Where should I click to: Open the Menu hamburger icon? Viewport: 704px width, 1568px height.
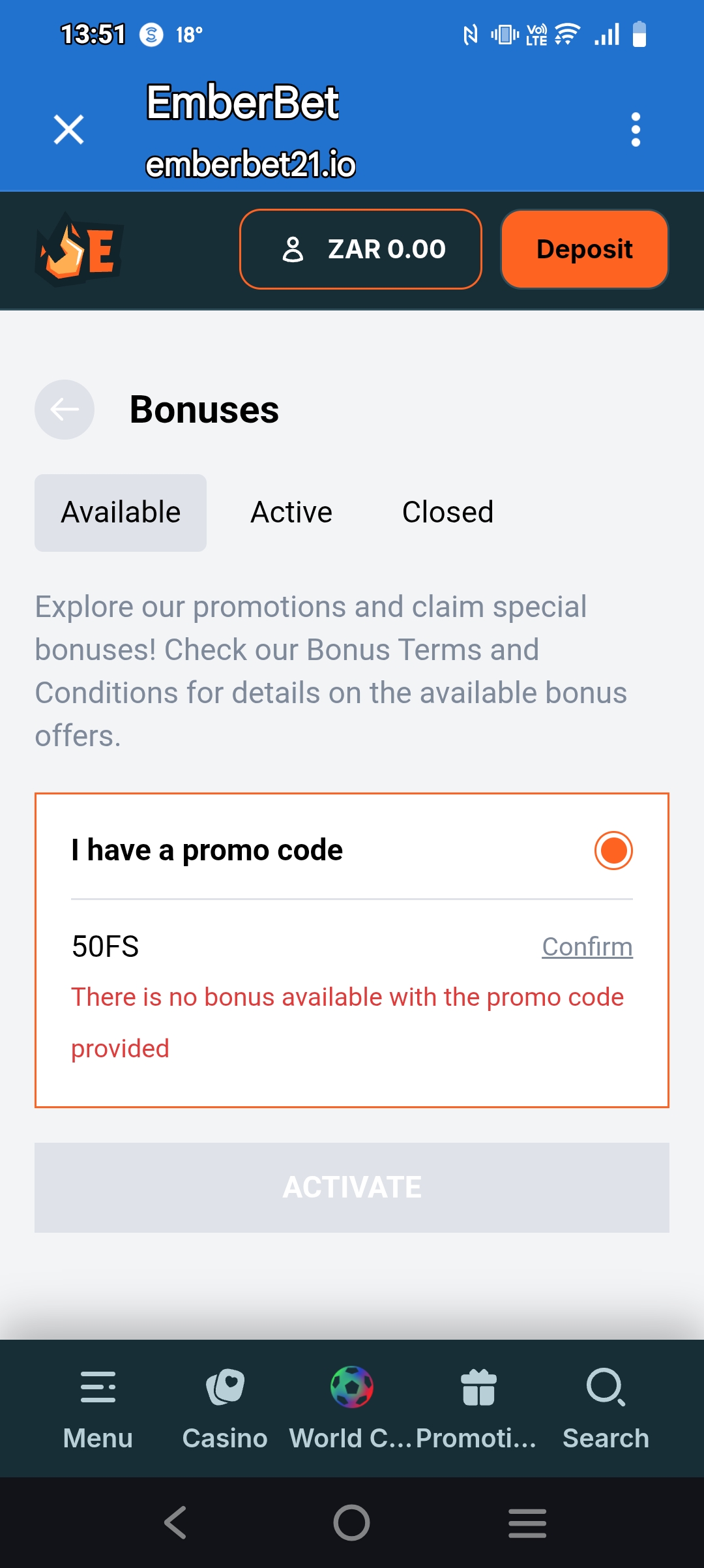click(x=98, y=1387)
